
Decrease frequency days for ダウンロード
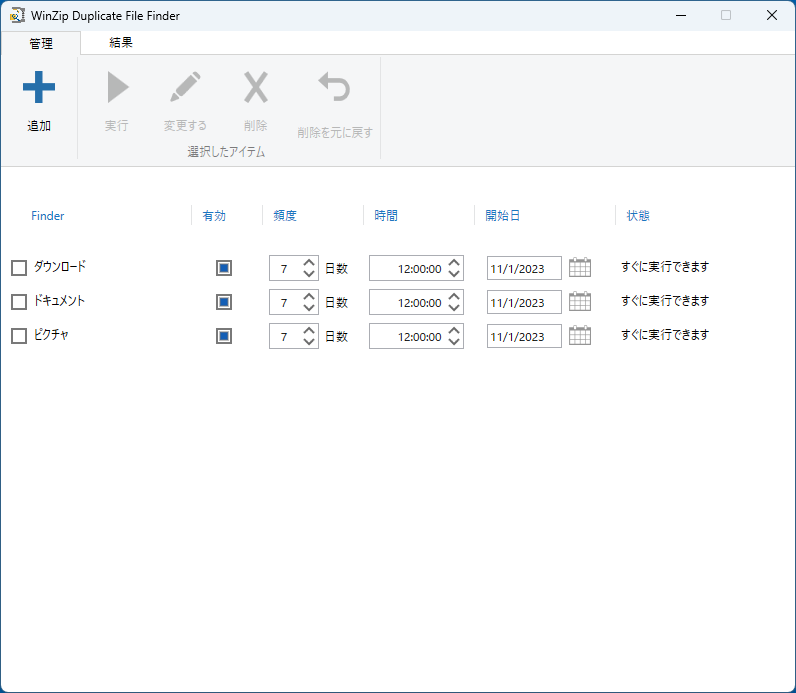coord(309,274)
